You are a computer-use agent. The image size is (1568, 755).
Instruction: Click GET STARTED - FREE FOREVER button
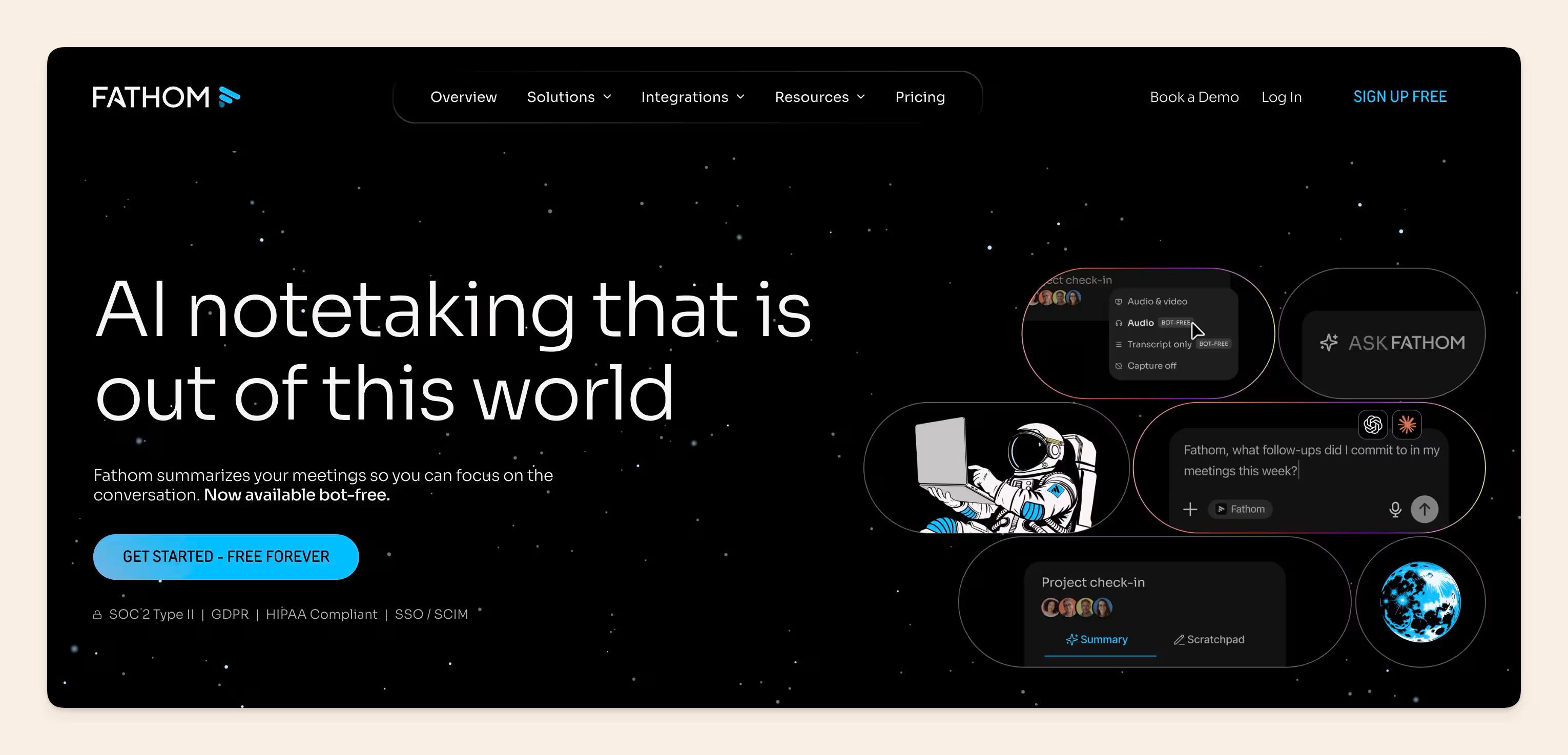226,557
